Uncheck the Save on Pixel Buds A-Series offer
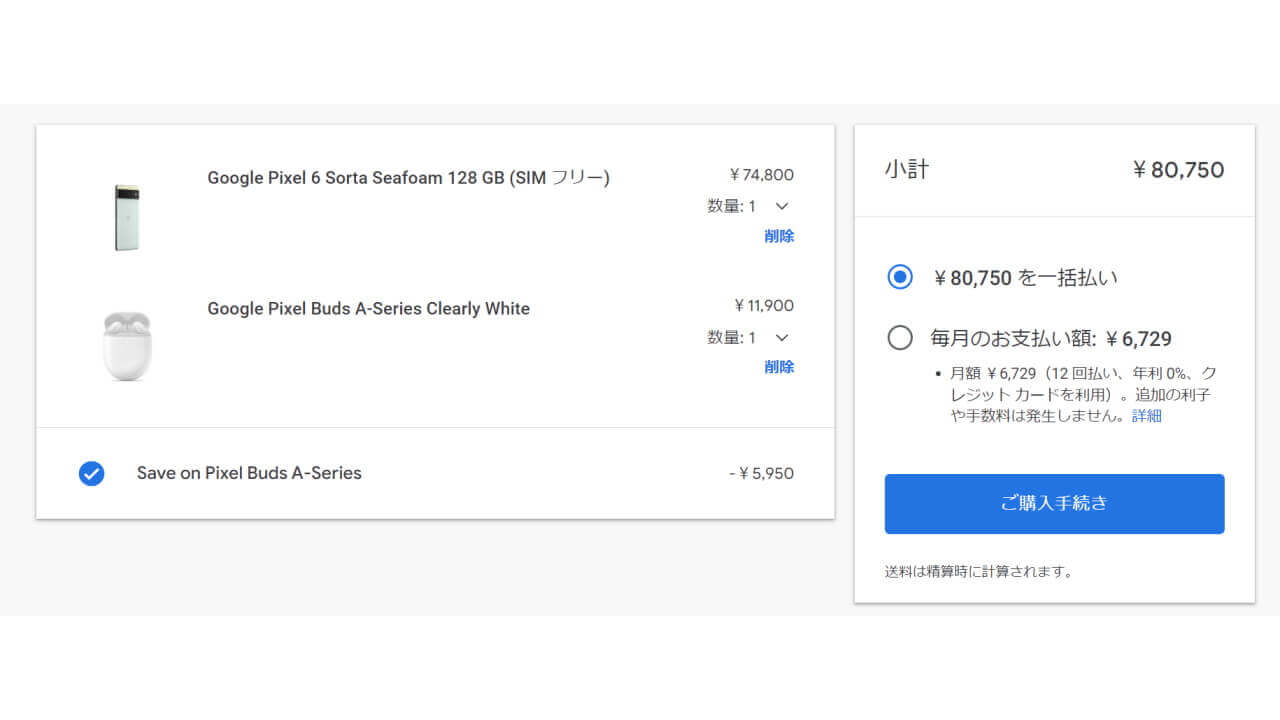Image resolution: width=1280 pixels, height=720 pixels. [x=91, y=473]
